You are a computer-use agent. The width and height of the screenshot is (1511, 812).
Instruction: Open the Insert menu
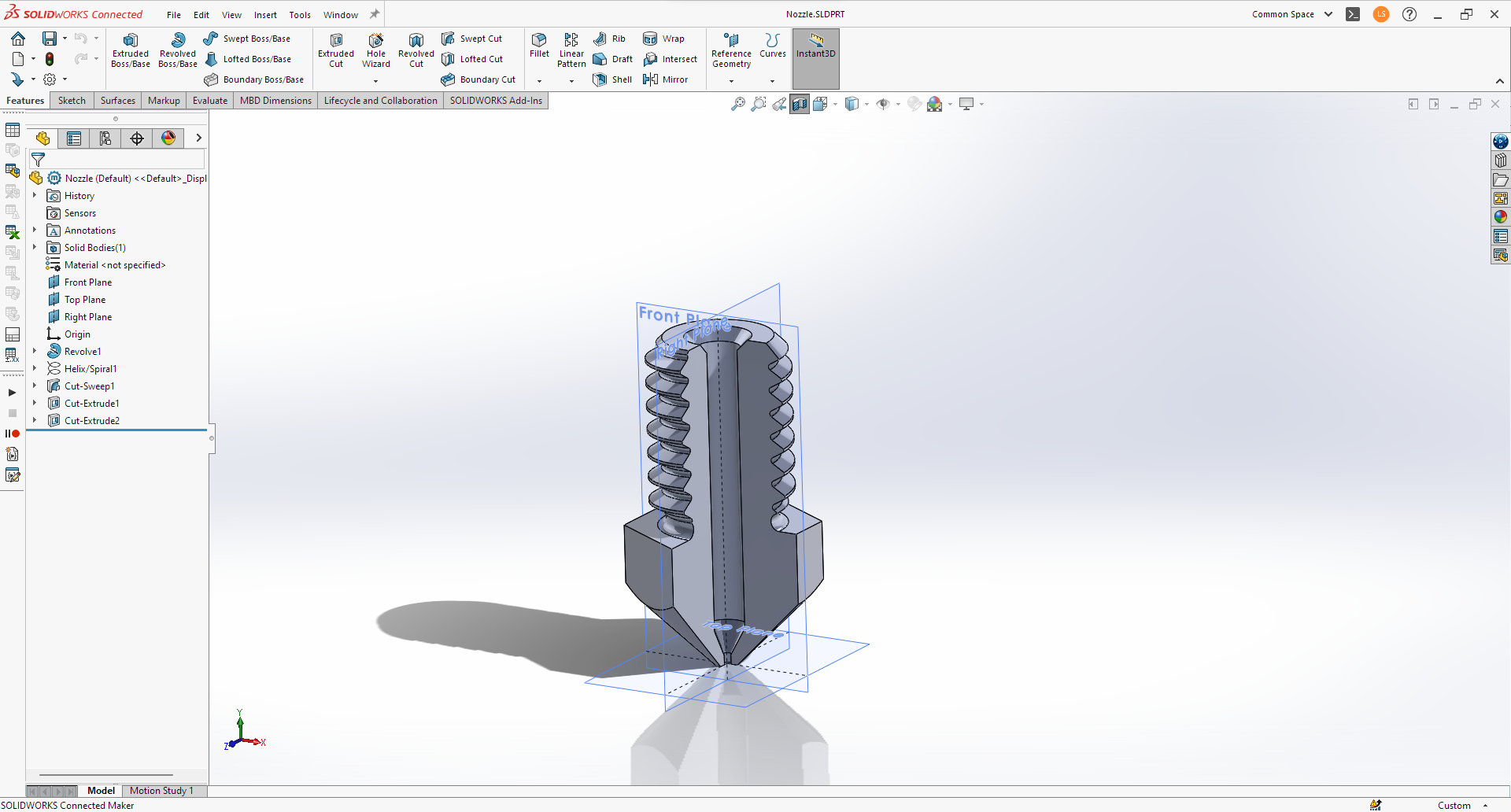coord(265,14)
